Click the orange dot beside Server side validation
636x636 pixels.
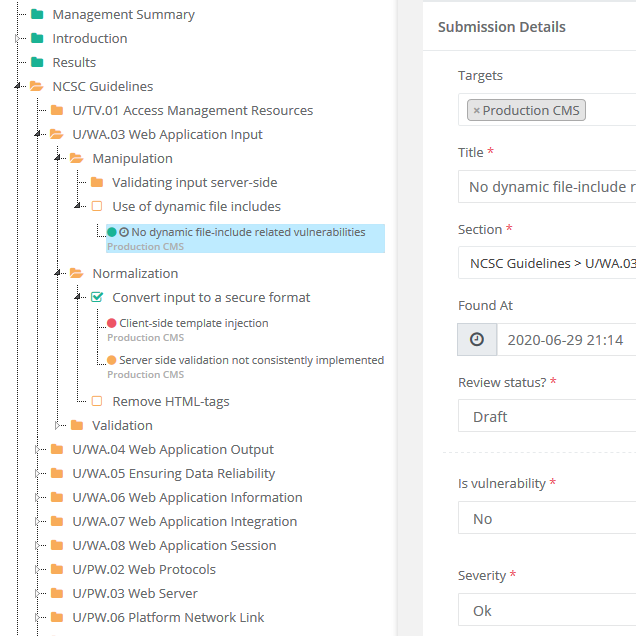pos(112,360)
